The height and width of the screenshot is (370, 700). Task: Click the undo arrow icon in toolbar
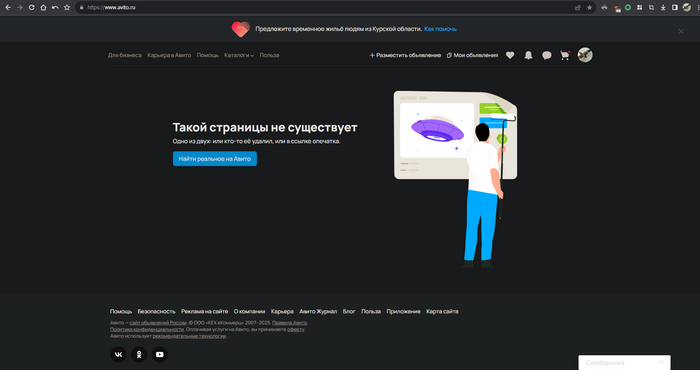[55, 8]
